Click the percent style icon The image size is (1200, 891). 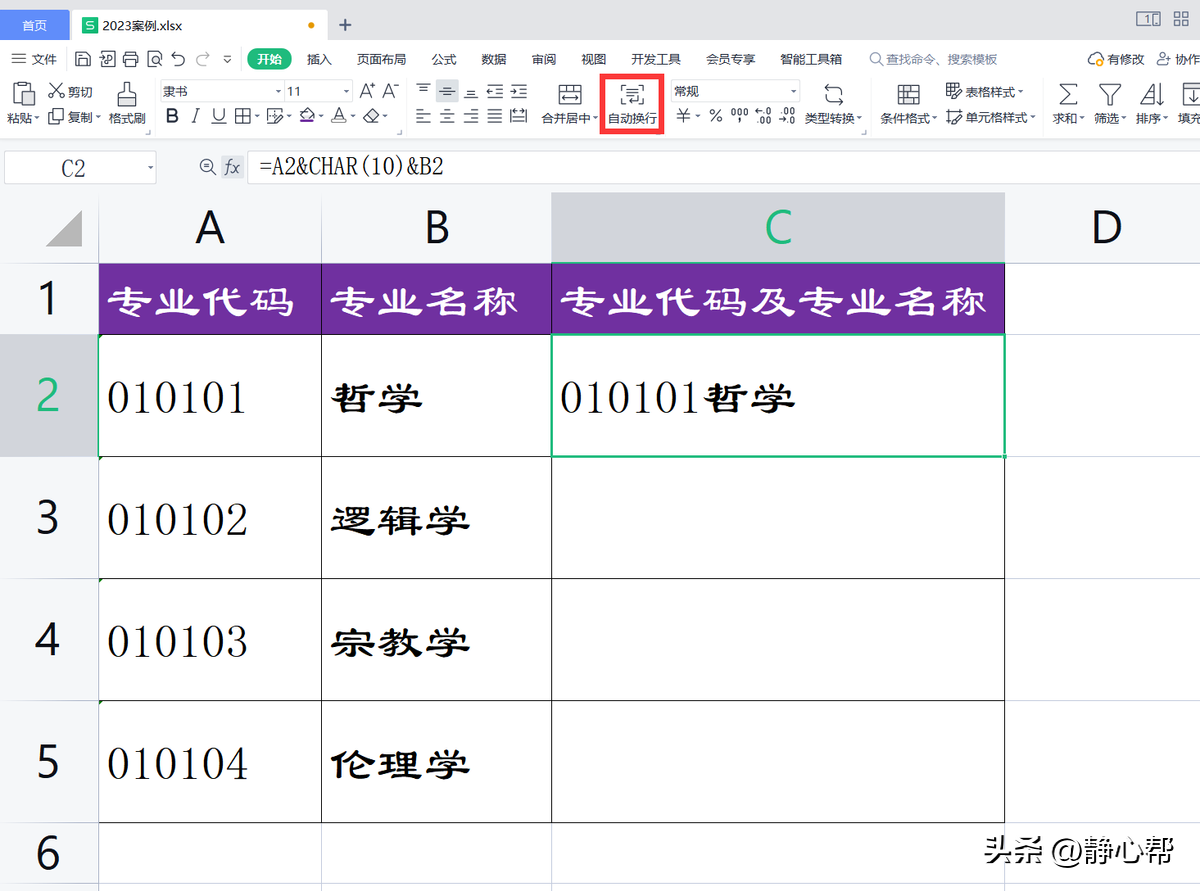[x=715, y=117]
